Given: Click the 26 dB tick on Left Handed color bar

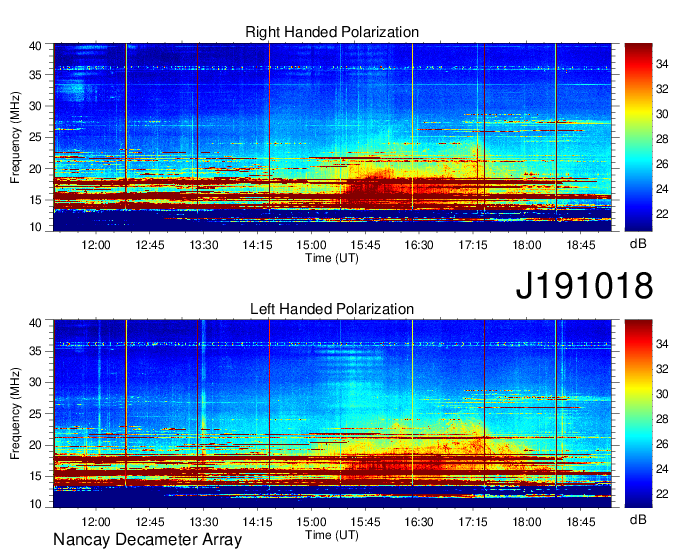Looking at the screenshot, I should coord(662,444).
